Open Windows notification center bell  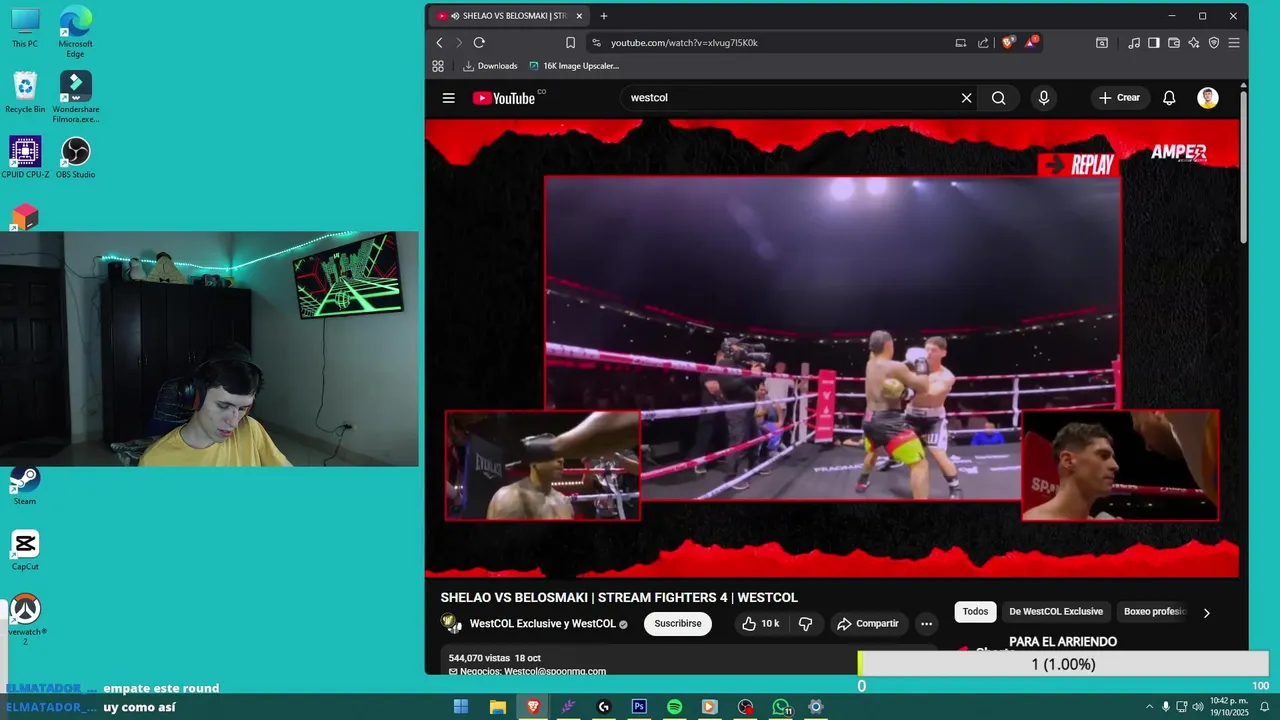[x=1264, y=707]
